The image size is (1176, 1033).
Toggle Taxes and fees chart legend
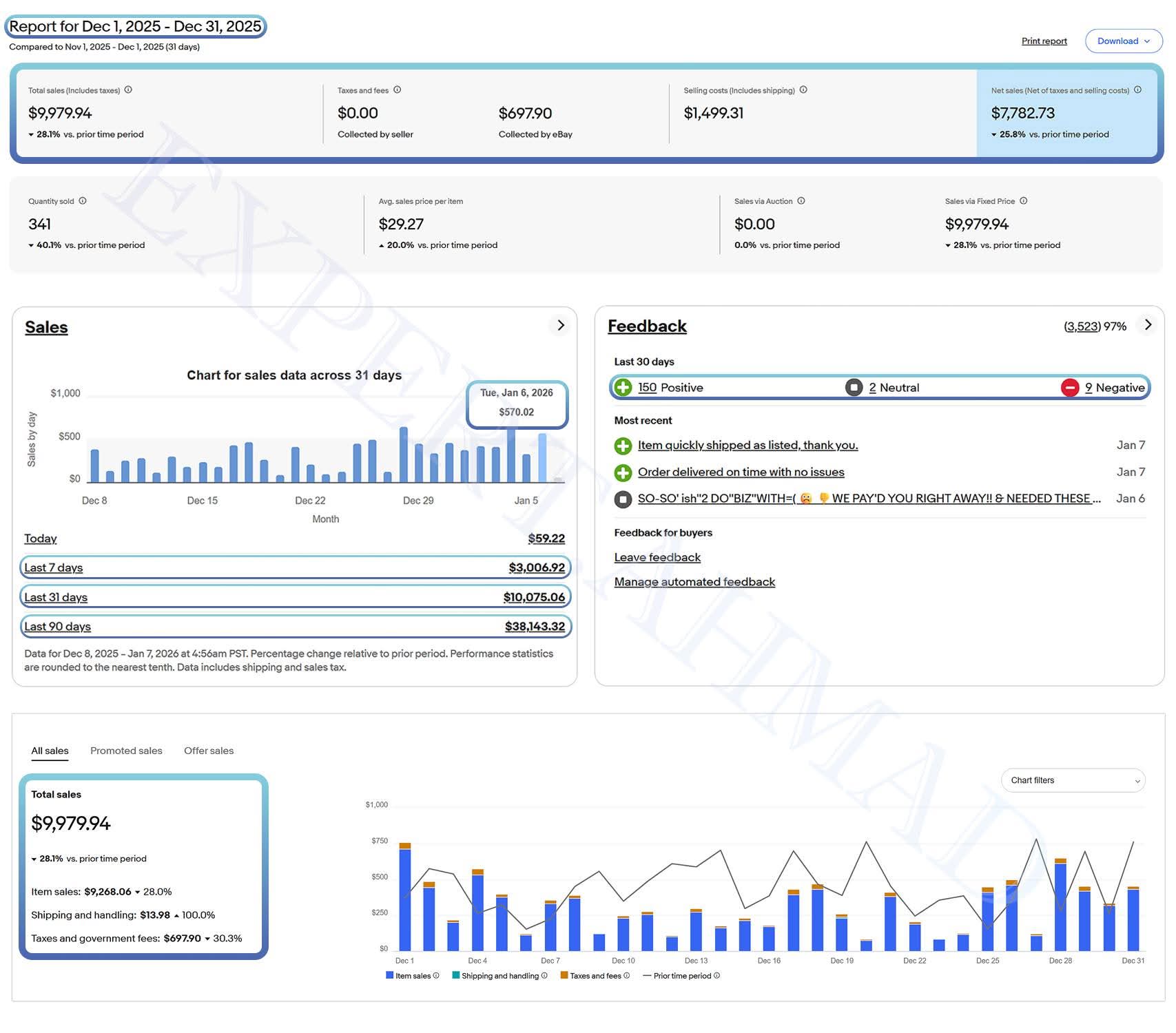pos(595,976)
